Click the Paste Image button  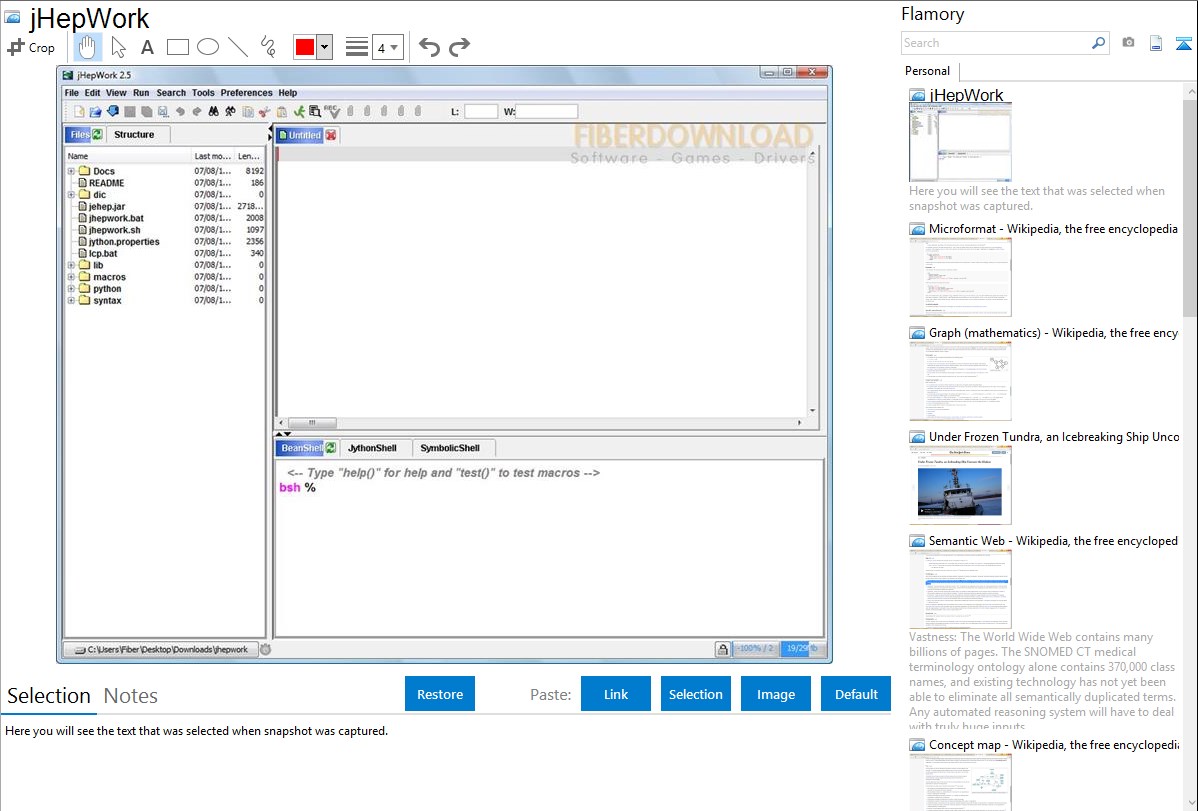[x=775, y=694]
